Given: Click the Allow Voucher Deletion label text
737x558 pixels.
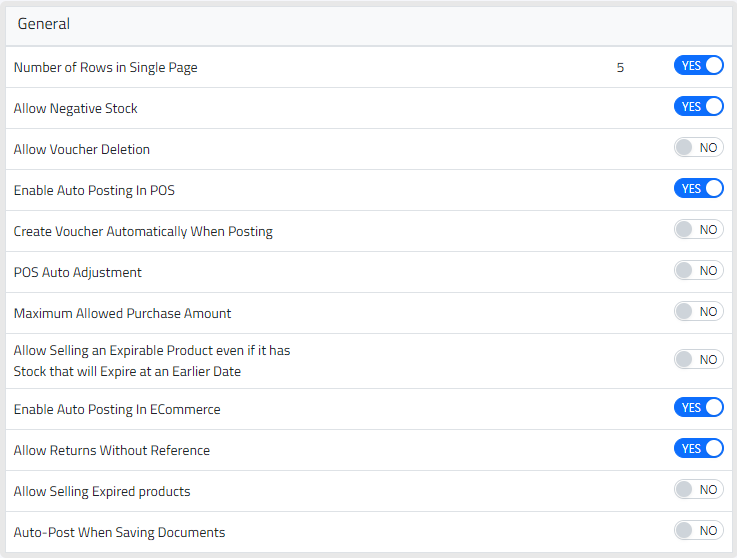Looking at the screenshot, I should [82, 150].
